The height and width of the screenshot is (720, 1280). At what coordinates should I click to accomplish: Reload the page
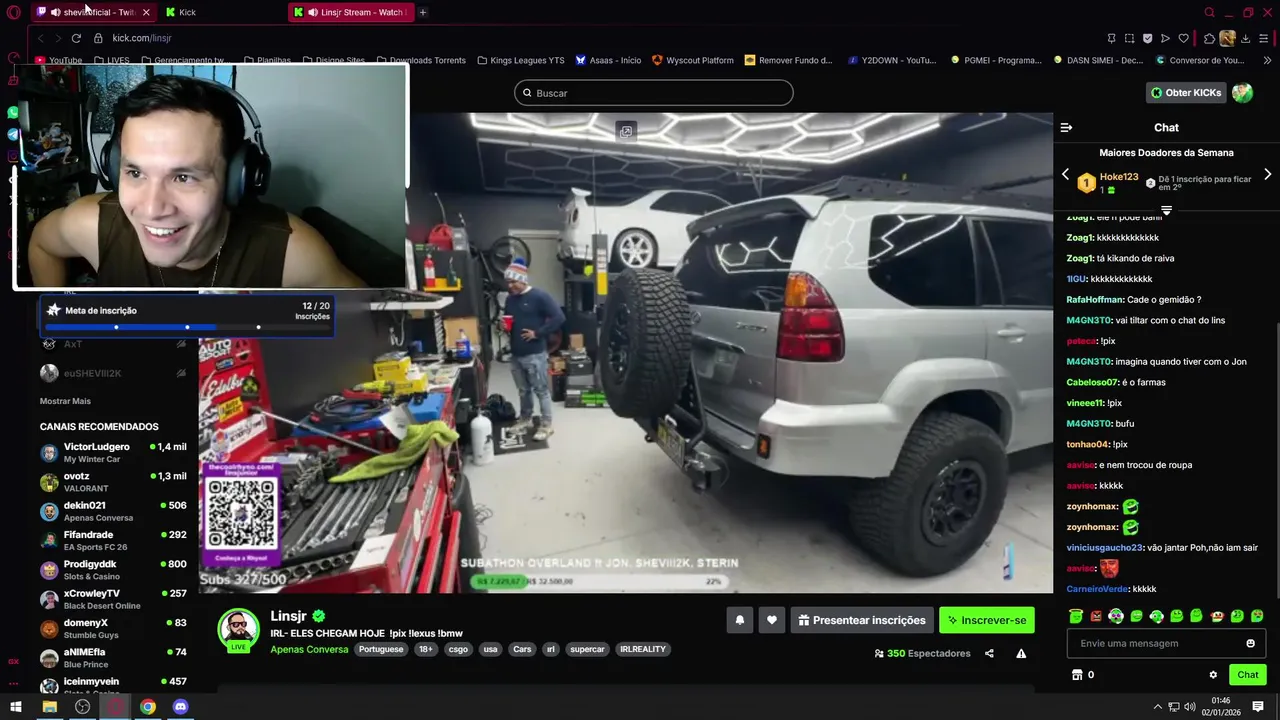tap(76, 38)
